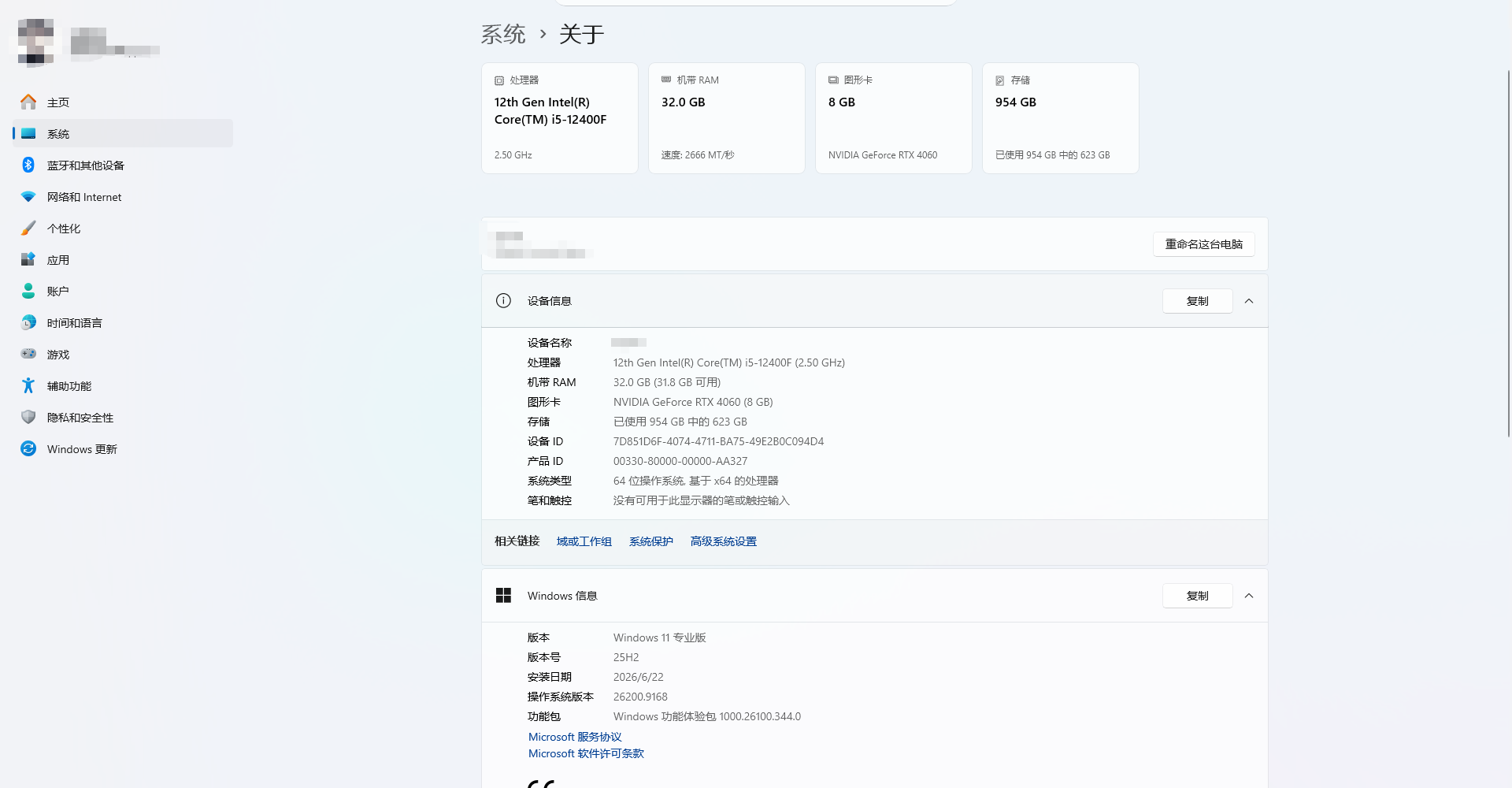1512x788 pixels.
Task: Click the storage icon on 954 GB card
Action: tap(1000, 80)
